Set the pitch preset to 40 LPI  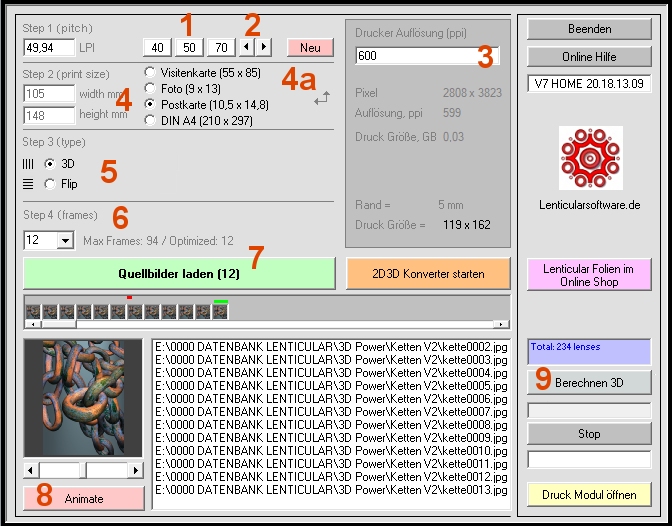click(x=157, y=47)
